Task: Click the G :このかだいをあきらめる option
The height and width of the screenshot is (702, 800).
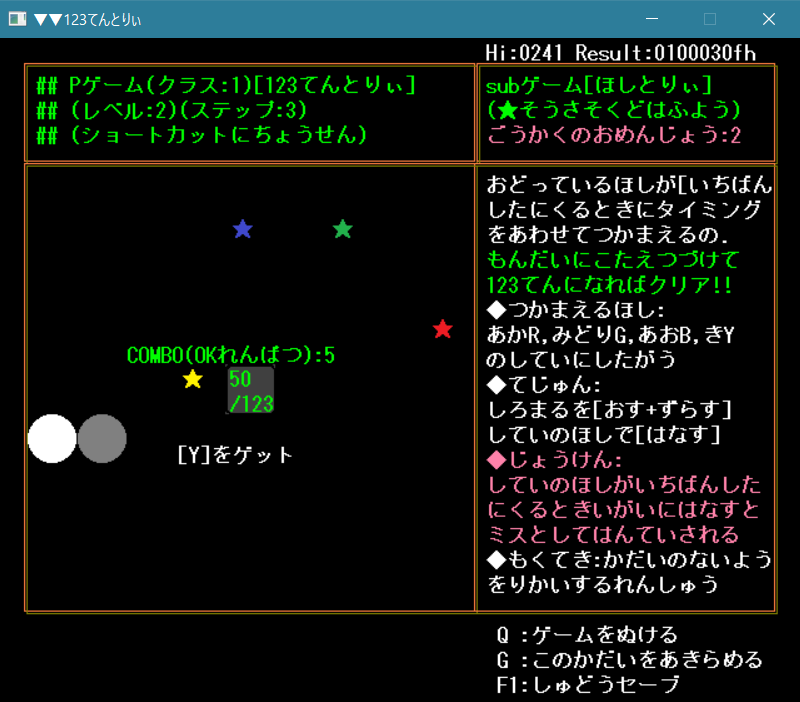Action: [630, 660]
